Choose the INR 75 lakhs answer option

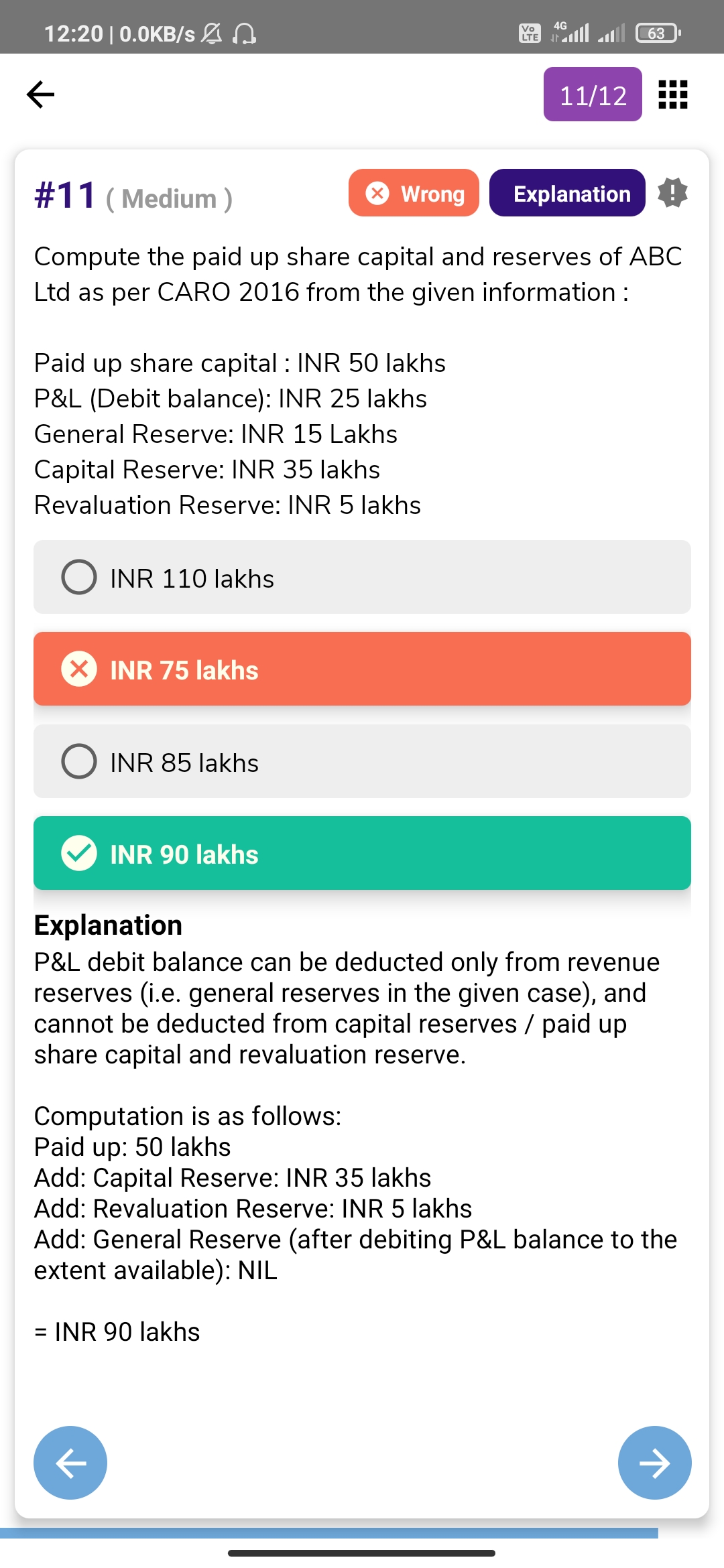(362, 669)
